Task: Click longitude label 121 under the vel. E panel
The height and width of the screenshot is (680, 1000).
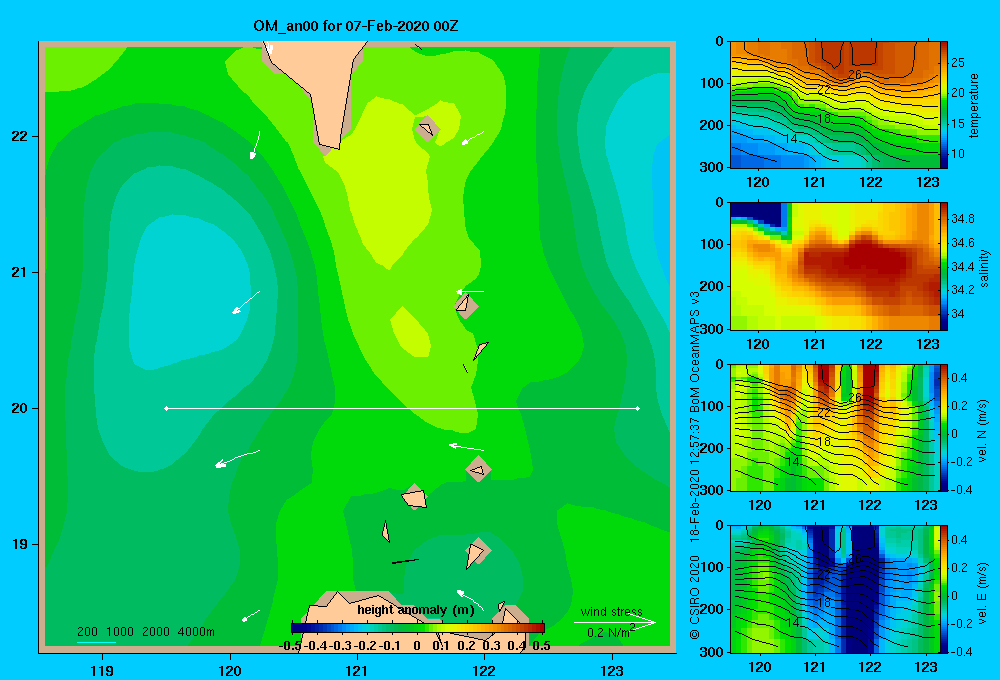Action: click(x=814, y=667)
